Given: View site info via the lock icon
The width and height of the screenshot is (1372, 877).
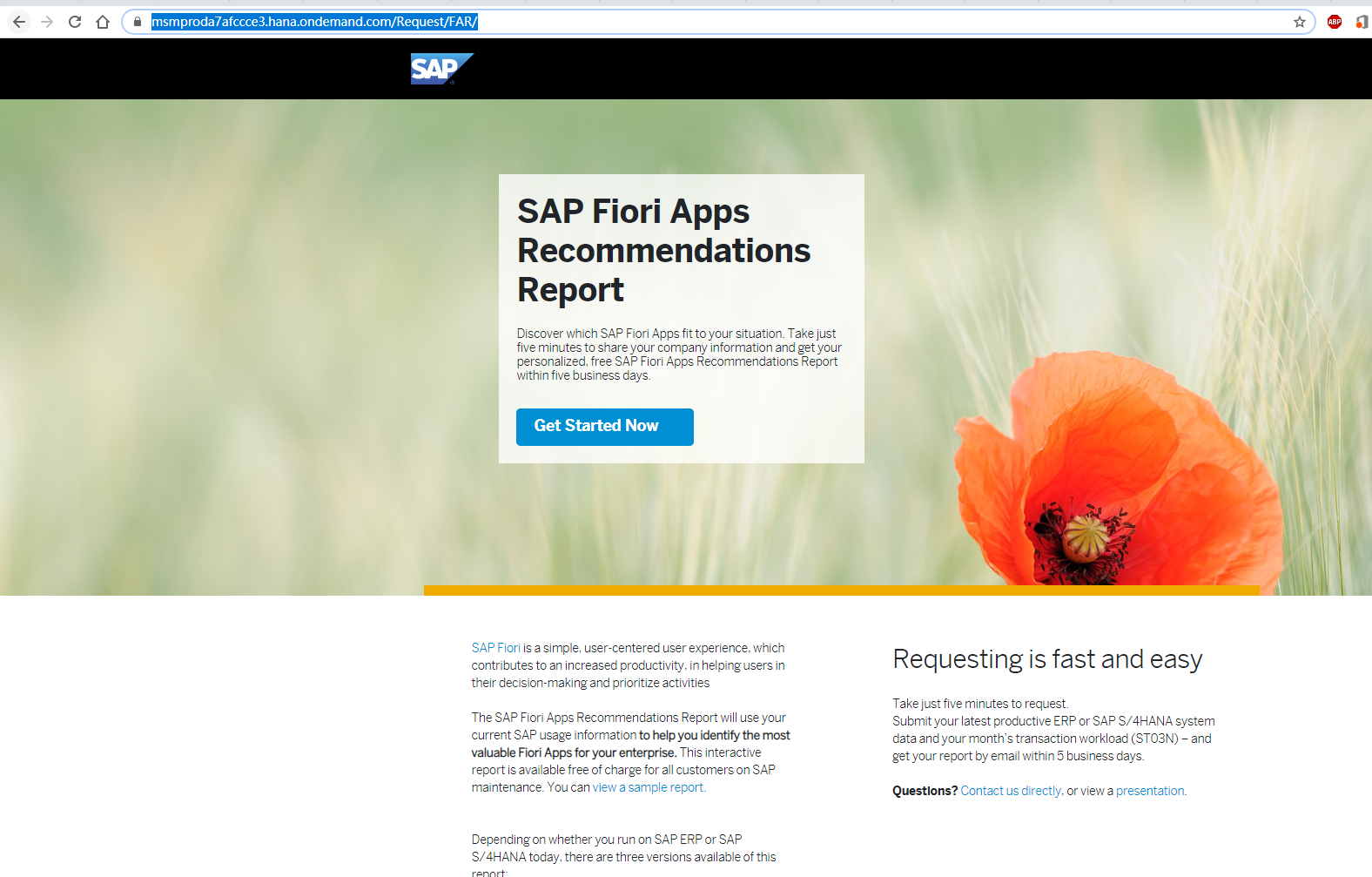Looking at the screenshot, I should tap(137, 22).
